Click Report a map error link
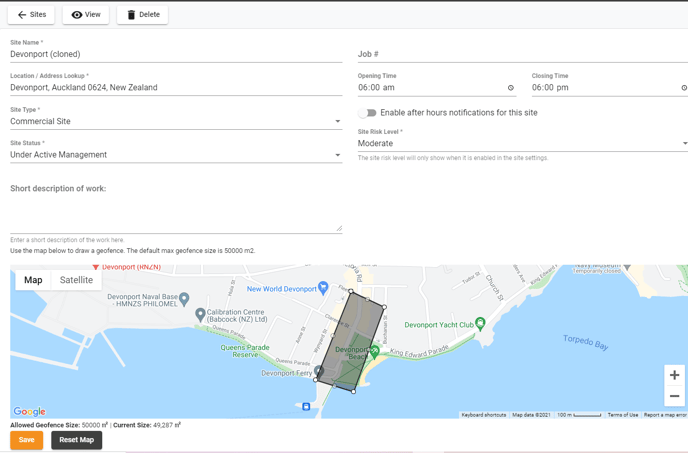This screenshot has width=688, height=453. (665, 415)
